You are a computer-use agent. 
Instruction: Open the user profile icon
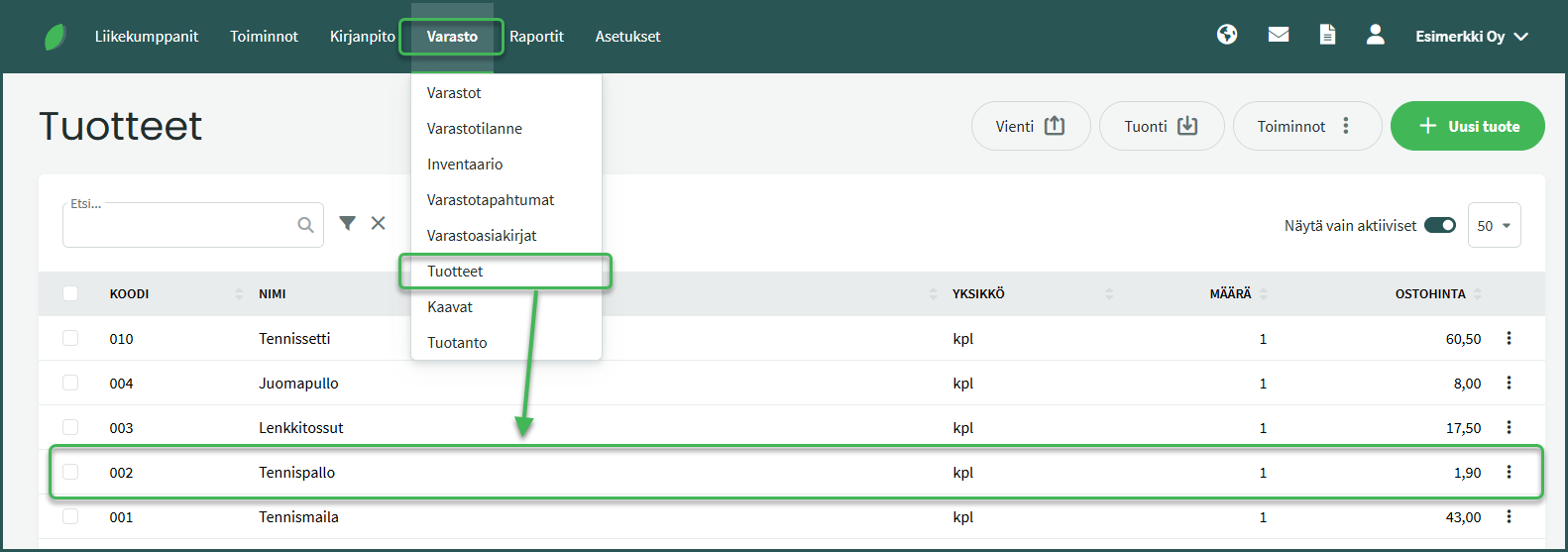[1375, 35]
